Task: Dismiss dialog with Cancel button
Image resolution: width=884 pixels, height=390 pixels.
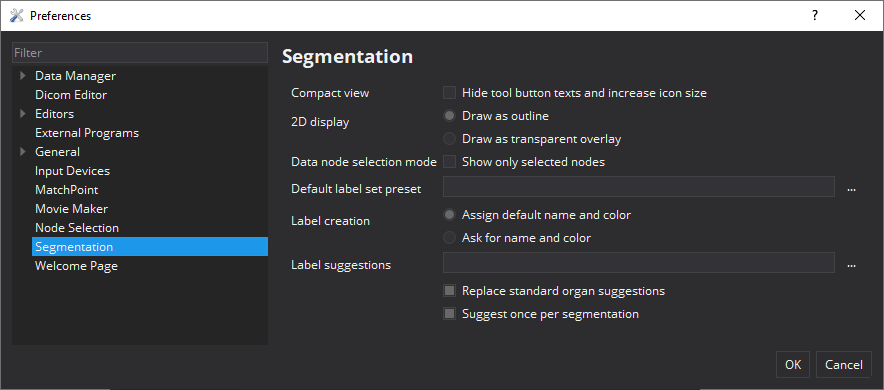Action: [x=843, y=365]
